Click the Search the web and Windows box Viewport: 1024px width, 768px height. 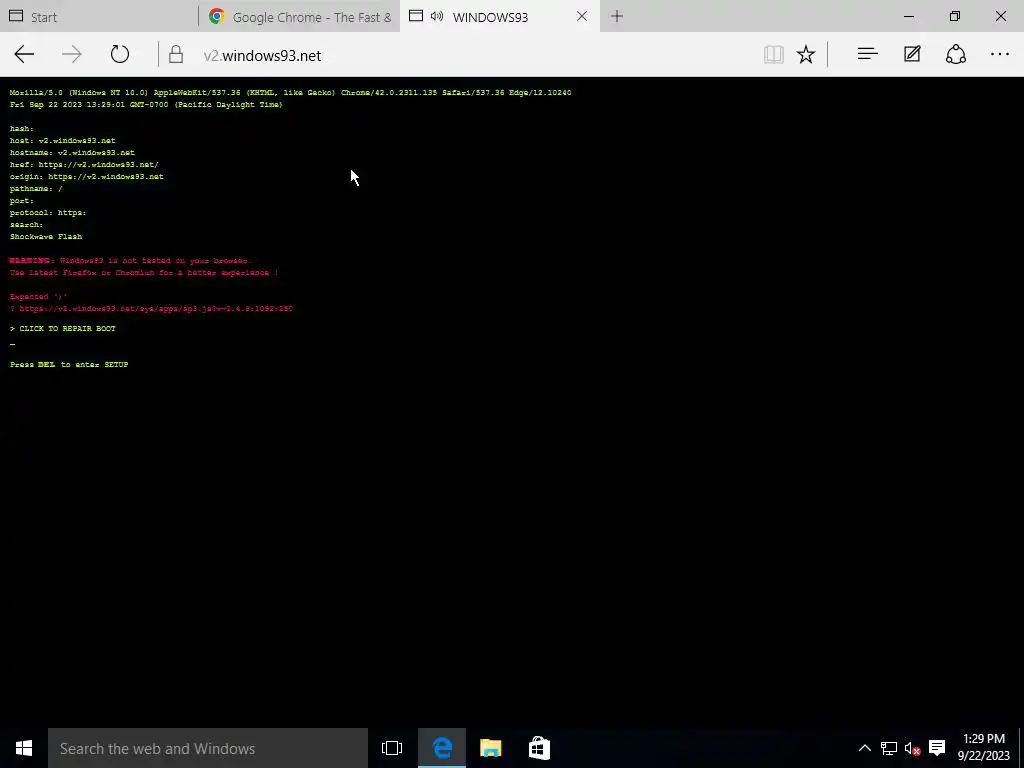coord(208,748)
